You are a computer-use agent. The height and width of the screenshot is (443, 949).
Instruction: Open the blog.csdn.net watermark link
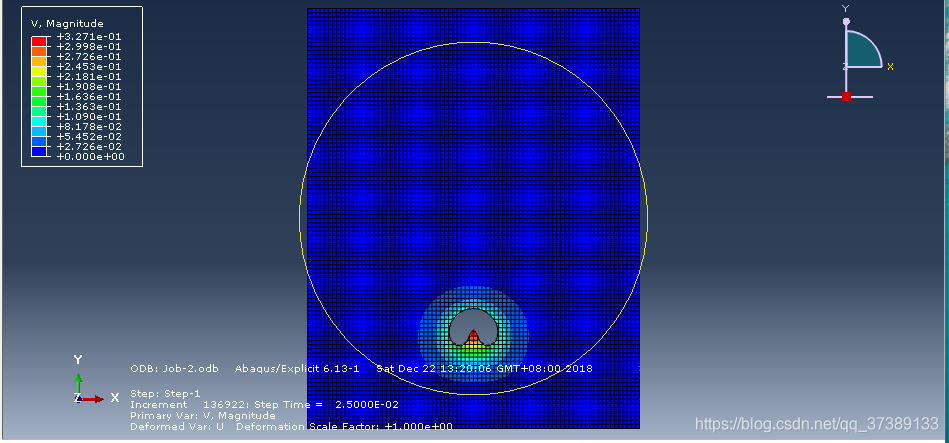coord(816,424)
